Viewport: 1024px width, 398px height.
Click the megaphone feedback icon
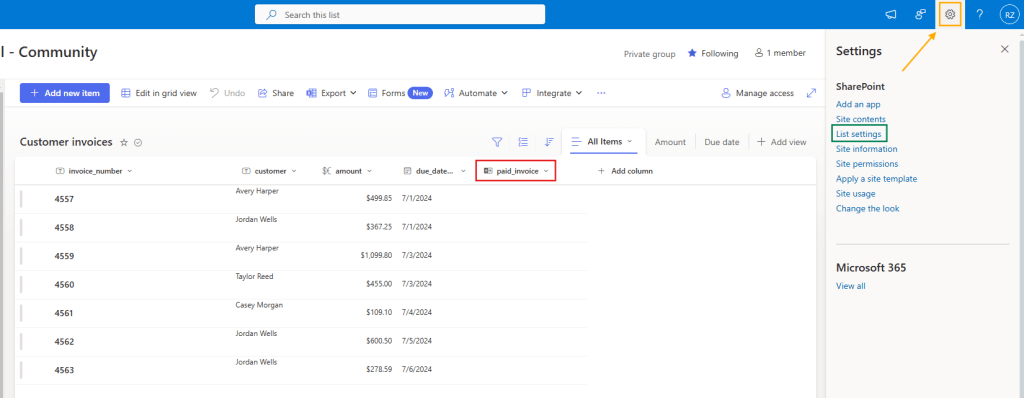(x=891, y=14)
